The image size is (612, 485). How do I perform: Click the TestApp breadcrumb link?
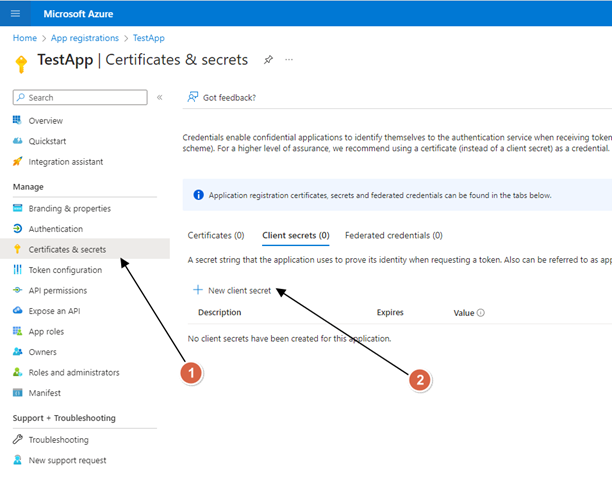click(149, 38)
